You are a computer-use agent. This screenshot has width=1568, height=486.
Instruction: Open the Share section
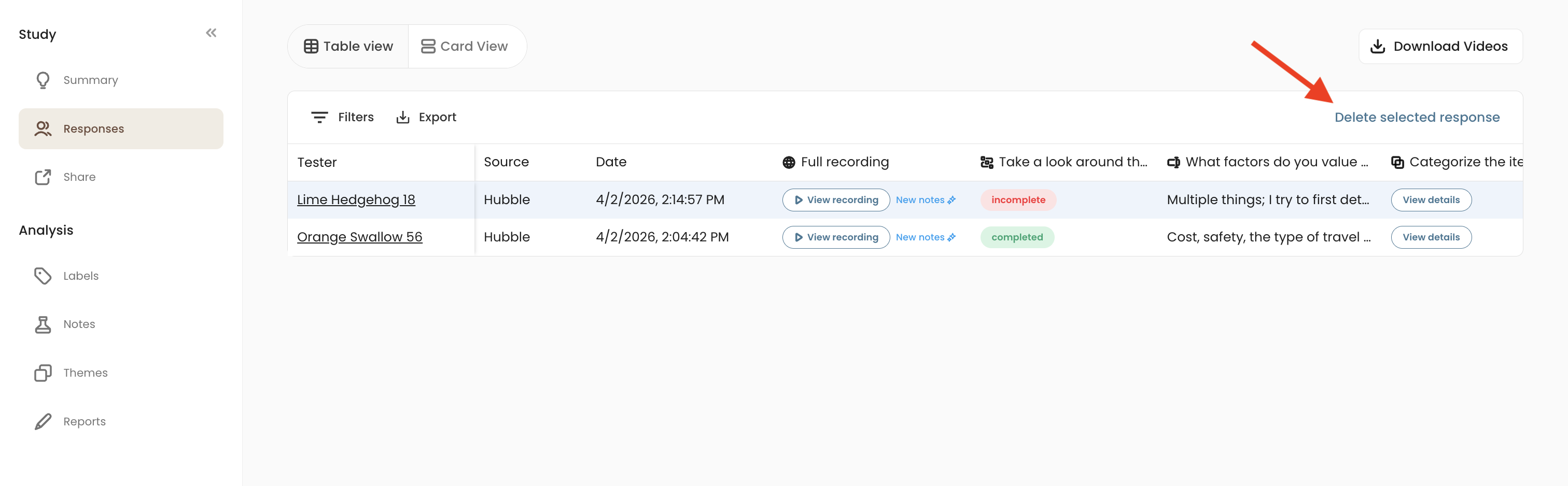[x=120, y=177]
